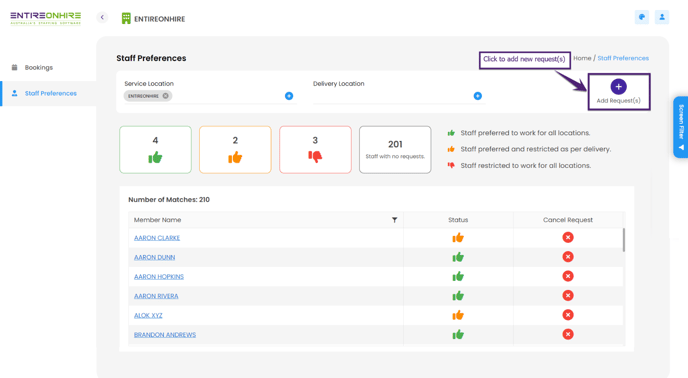688x378 pixels.
Task: Click the Staff Preferences breadcrumb link
Action: coord(623,58)
